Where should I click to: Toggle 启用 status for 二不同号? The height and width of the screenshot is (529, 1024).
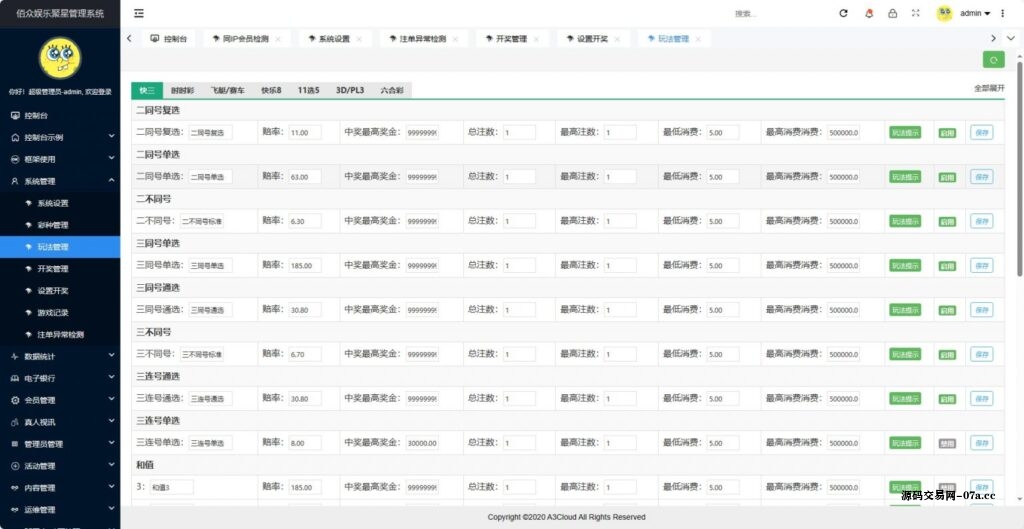947,221
